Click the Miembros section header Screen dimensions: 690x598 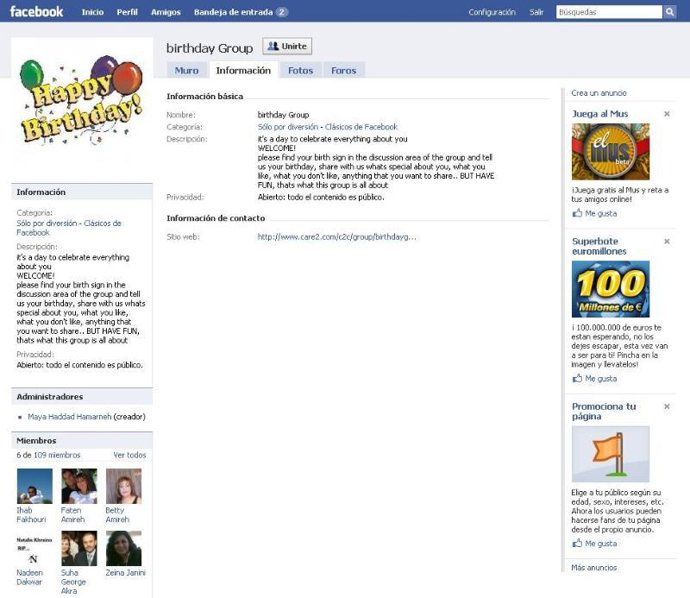pos(82,440)
